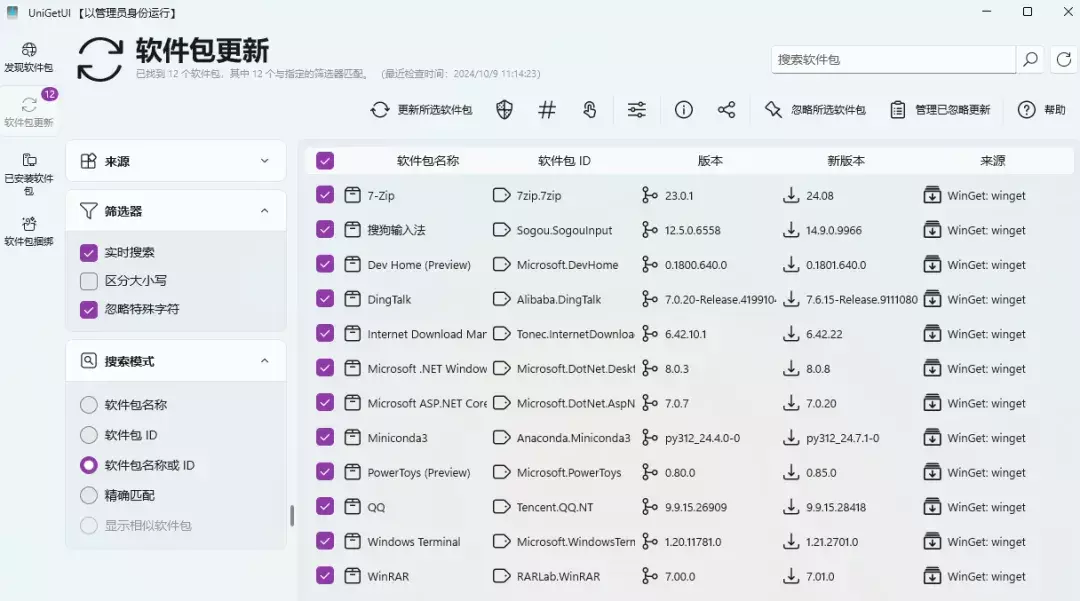The height and width of the screenshot is (601, 1080).
Task: Select the 搜狗输入法 package row name
Action: [396, 230]
